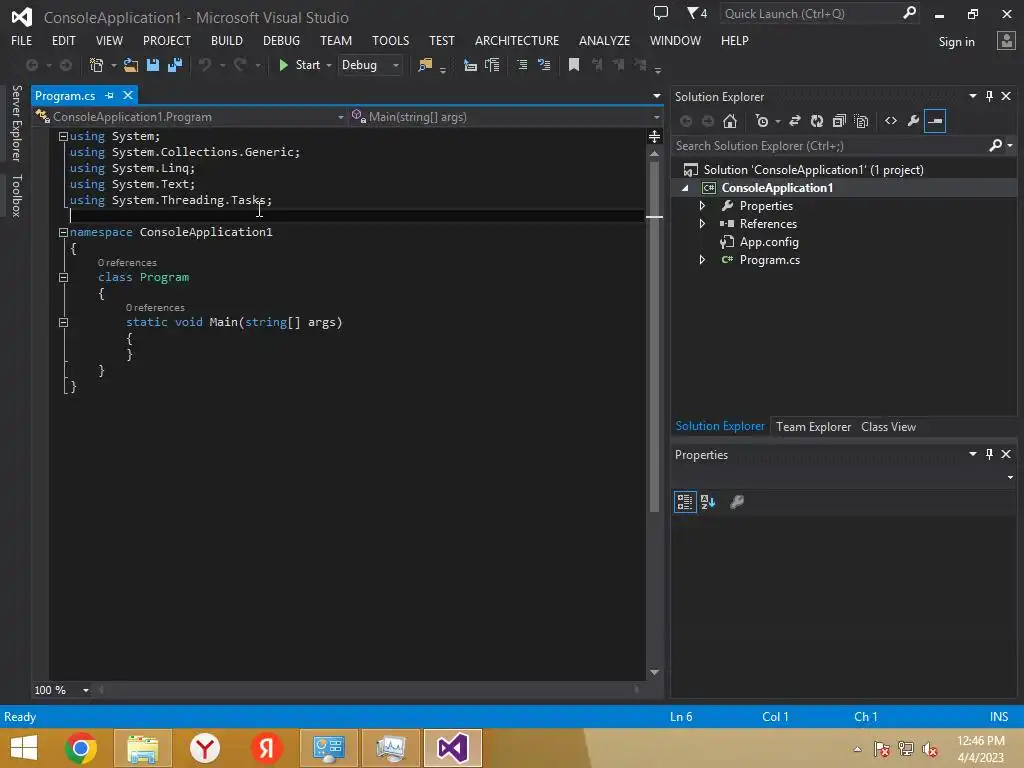This screenshot has height=768, width=1024.
Task: Toggle Preview Selected Items button
Action: (935, 121)
